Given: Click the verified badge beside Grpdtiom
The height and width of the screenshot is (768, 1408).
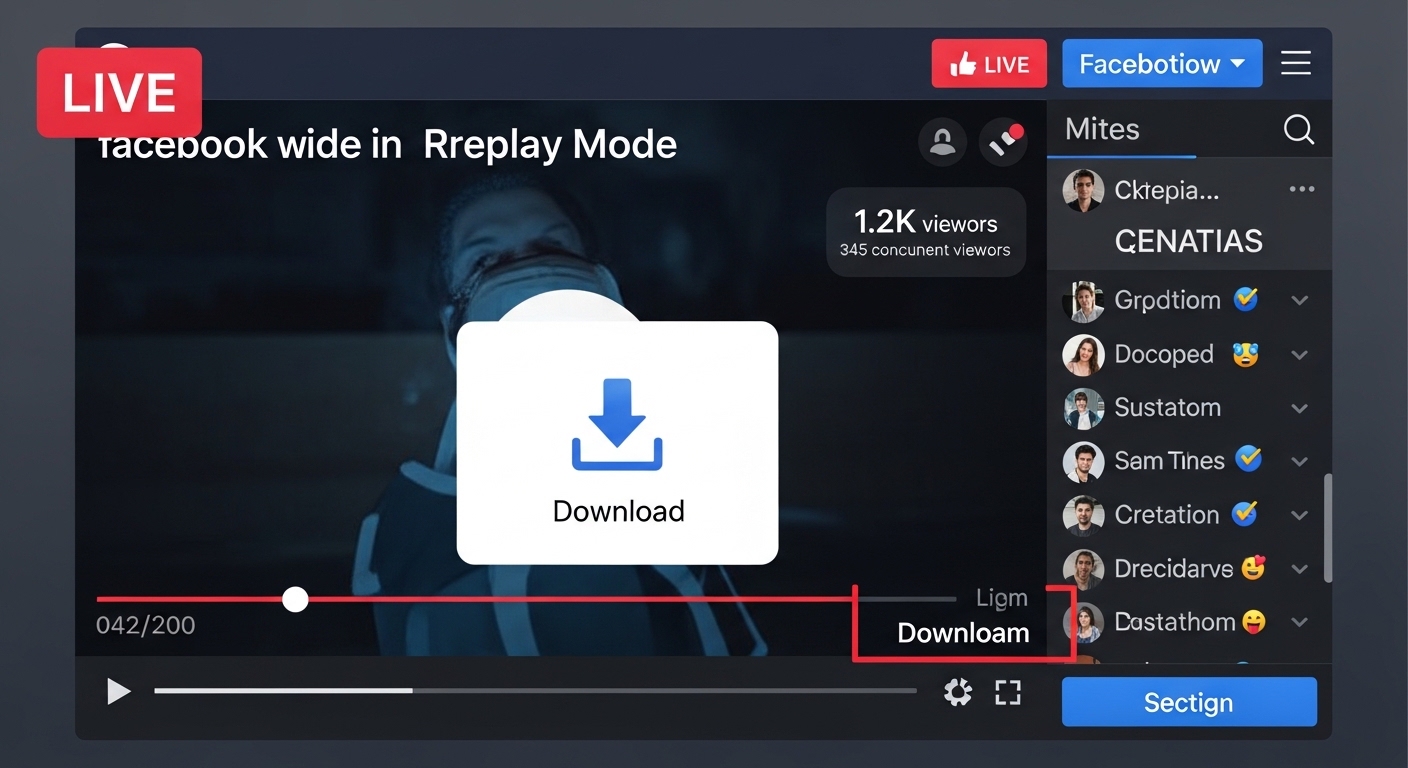Looking at the screenshot, I should (x=1246, y=300).
